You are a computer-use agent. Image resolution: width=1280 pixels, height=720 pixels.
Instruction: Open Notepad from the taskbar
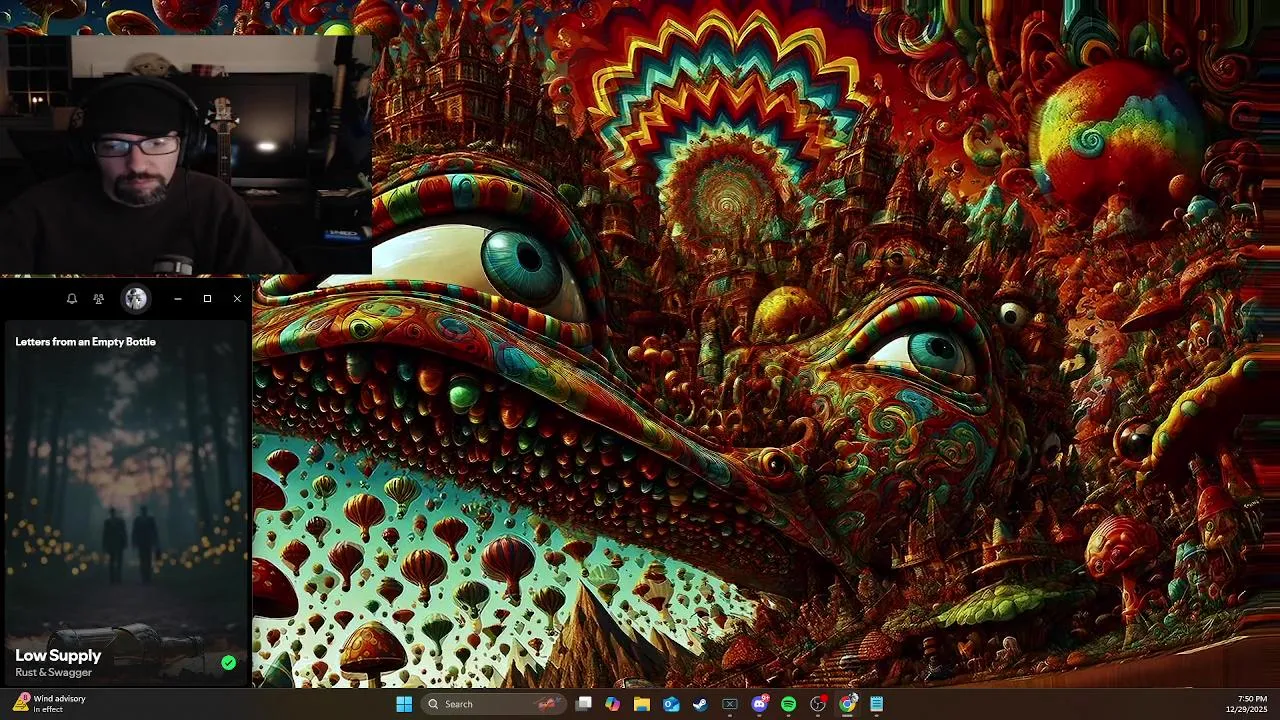pos(876,704)
